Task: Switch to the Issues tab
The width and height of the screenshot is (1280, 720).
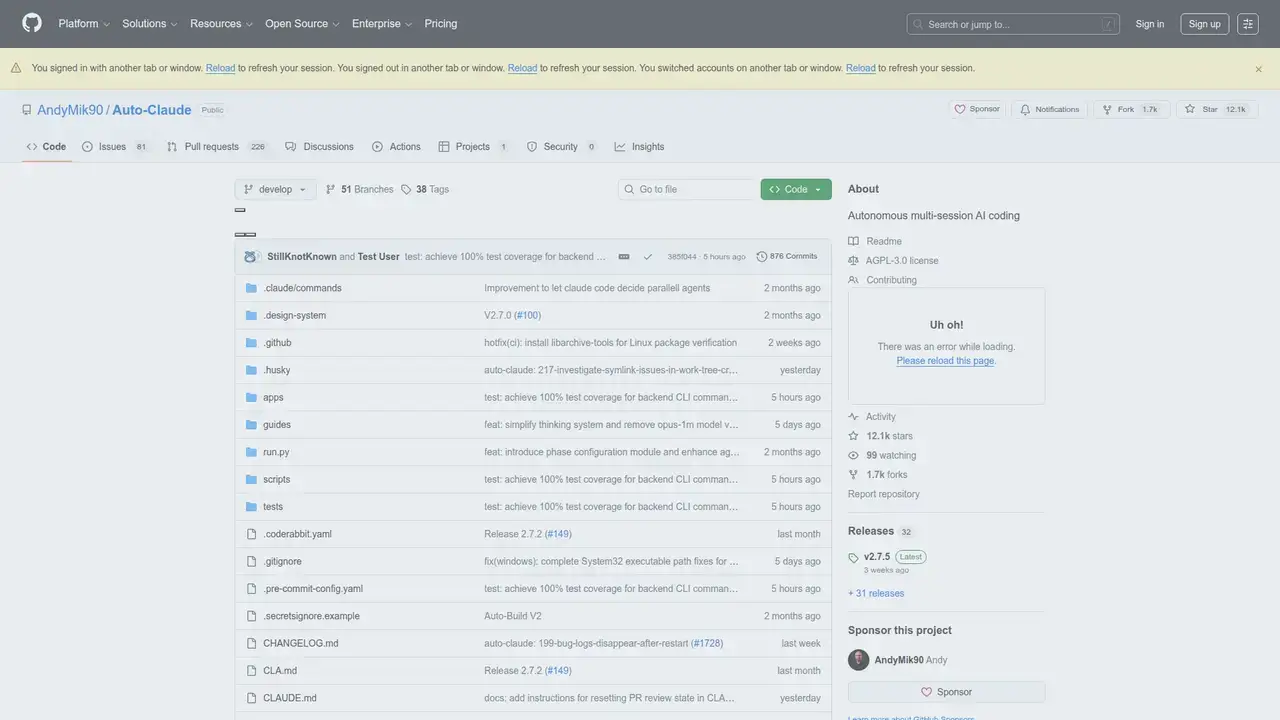Action: (x=112, y=147)
